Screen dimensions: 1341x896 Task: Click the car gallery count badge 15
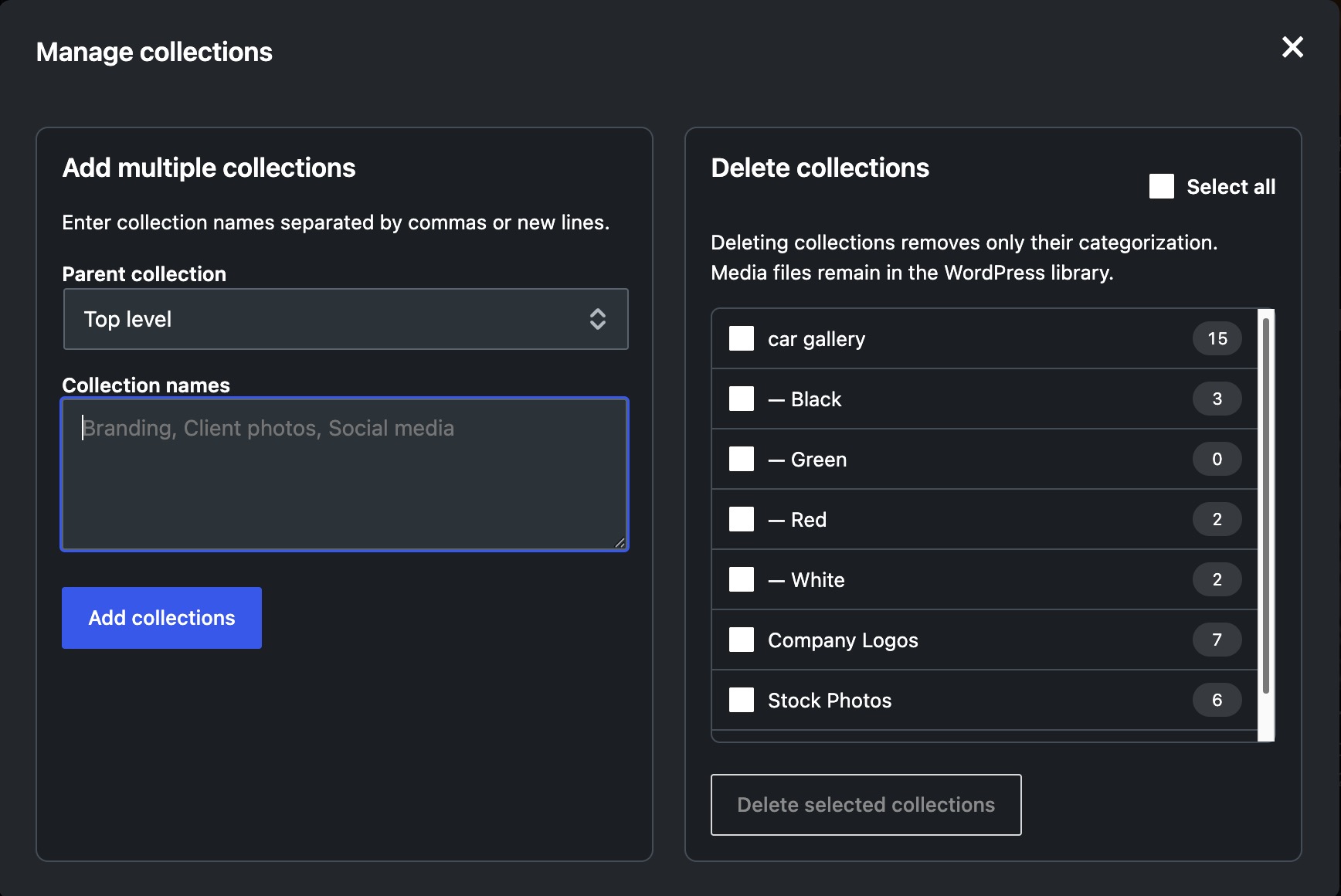pos(1217,338)
